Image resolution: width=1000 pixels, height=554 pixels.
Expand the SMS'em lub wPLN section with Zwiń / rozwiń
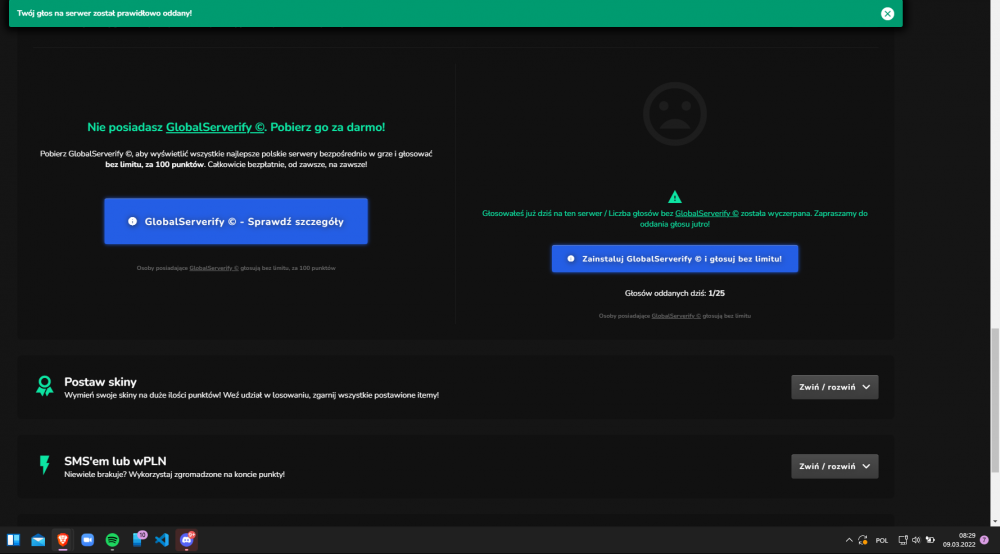click(834, 466)
